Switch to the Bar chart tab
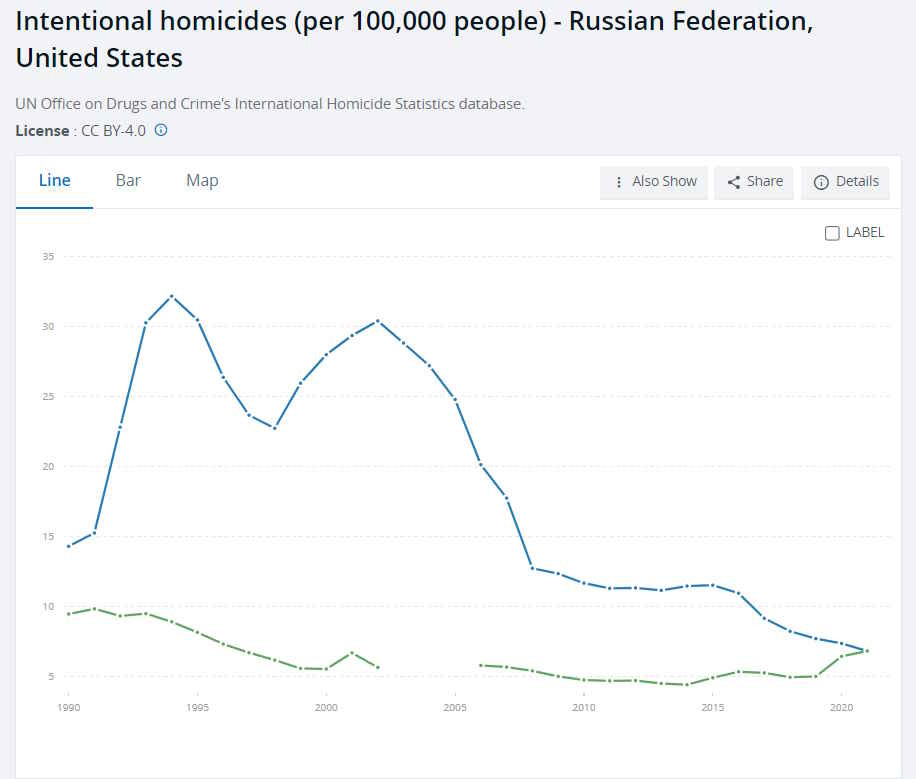The image size is (916, 779). pyautogui.click(x=128, y=181)
